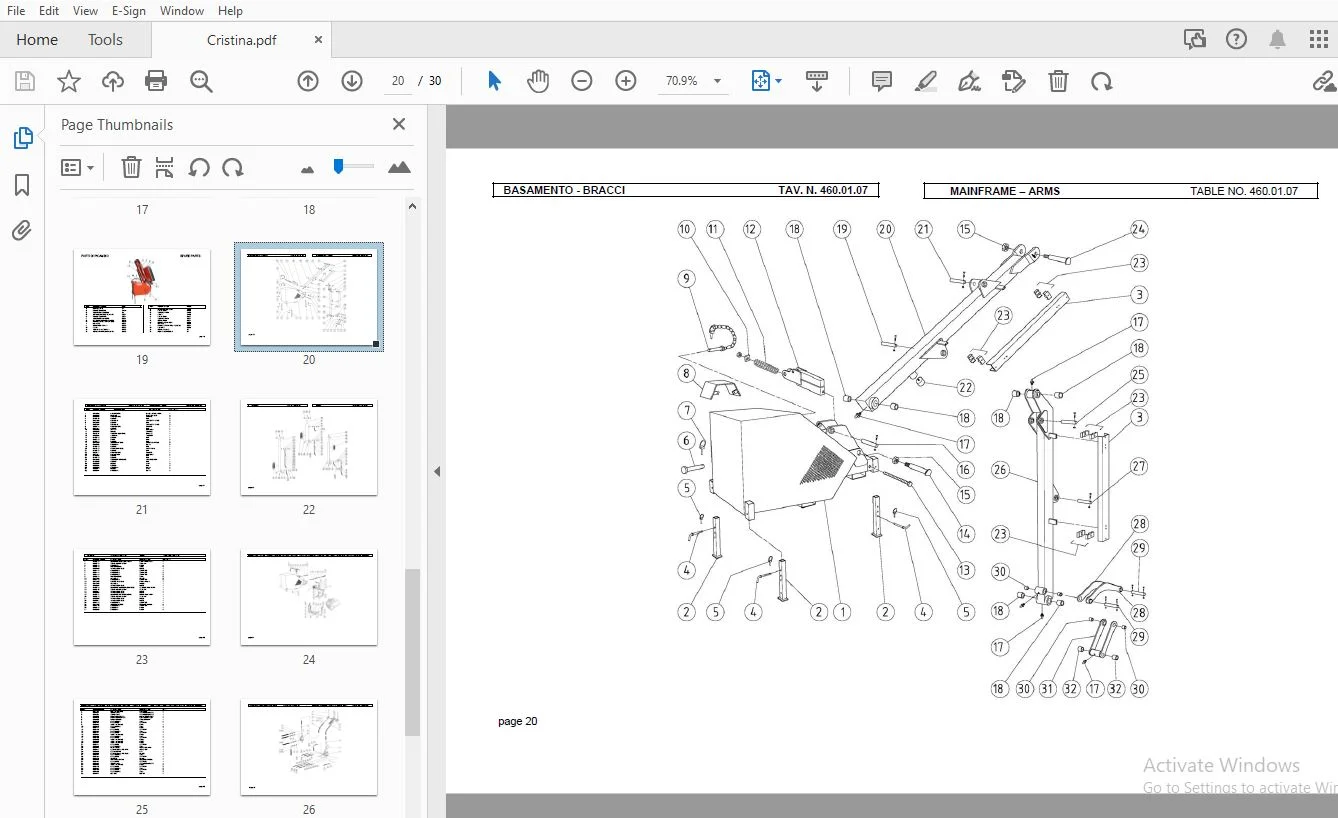Screen dimensions: 1338x818
Task: Select the page 19 thumbnail
Action: [142, 298]
